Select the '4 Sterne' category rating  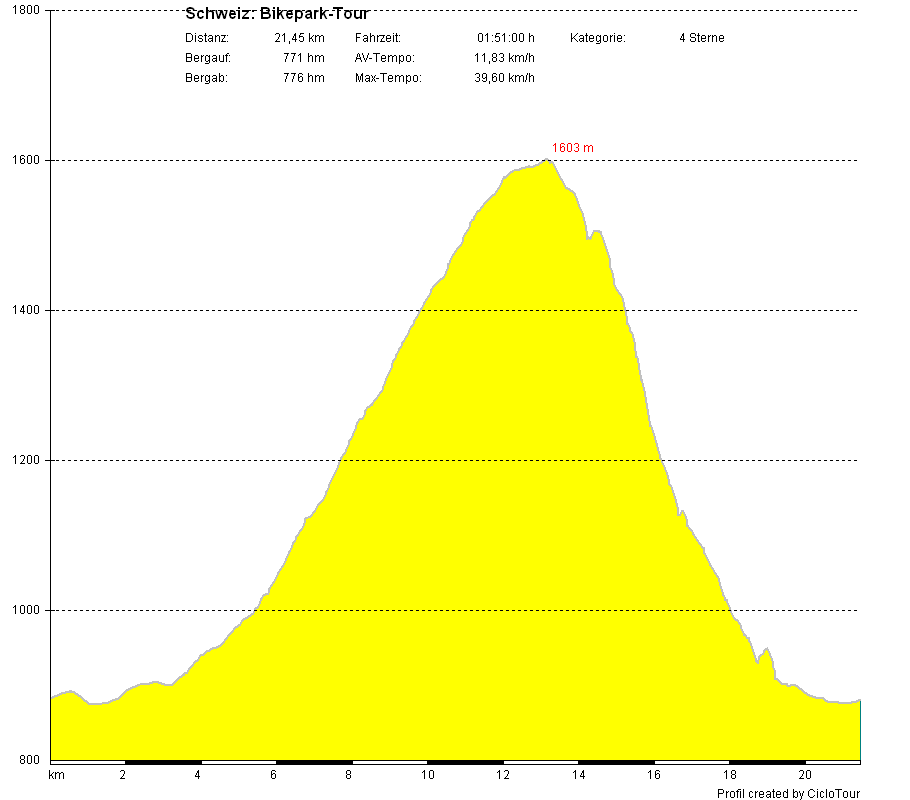tap(701, 38)
